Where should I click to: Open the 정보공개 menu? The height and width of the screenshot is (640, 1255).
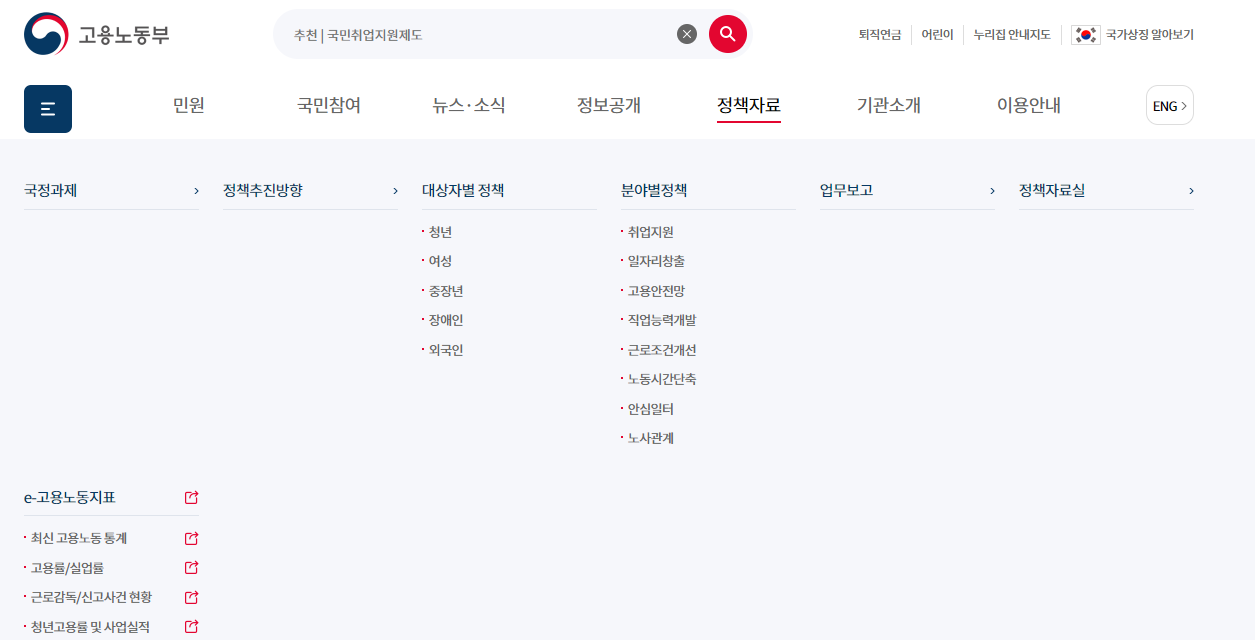click(609, 105)
